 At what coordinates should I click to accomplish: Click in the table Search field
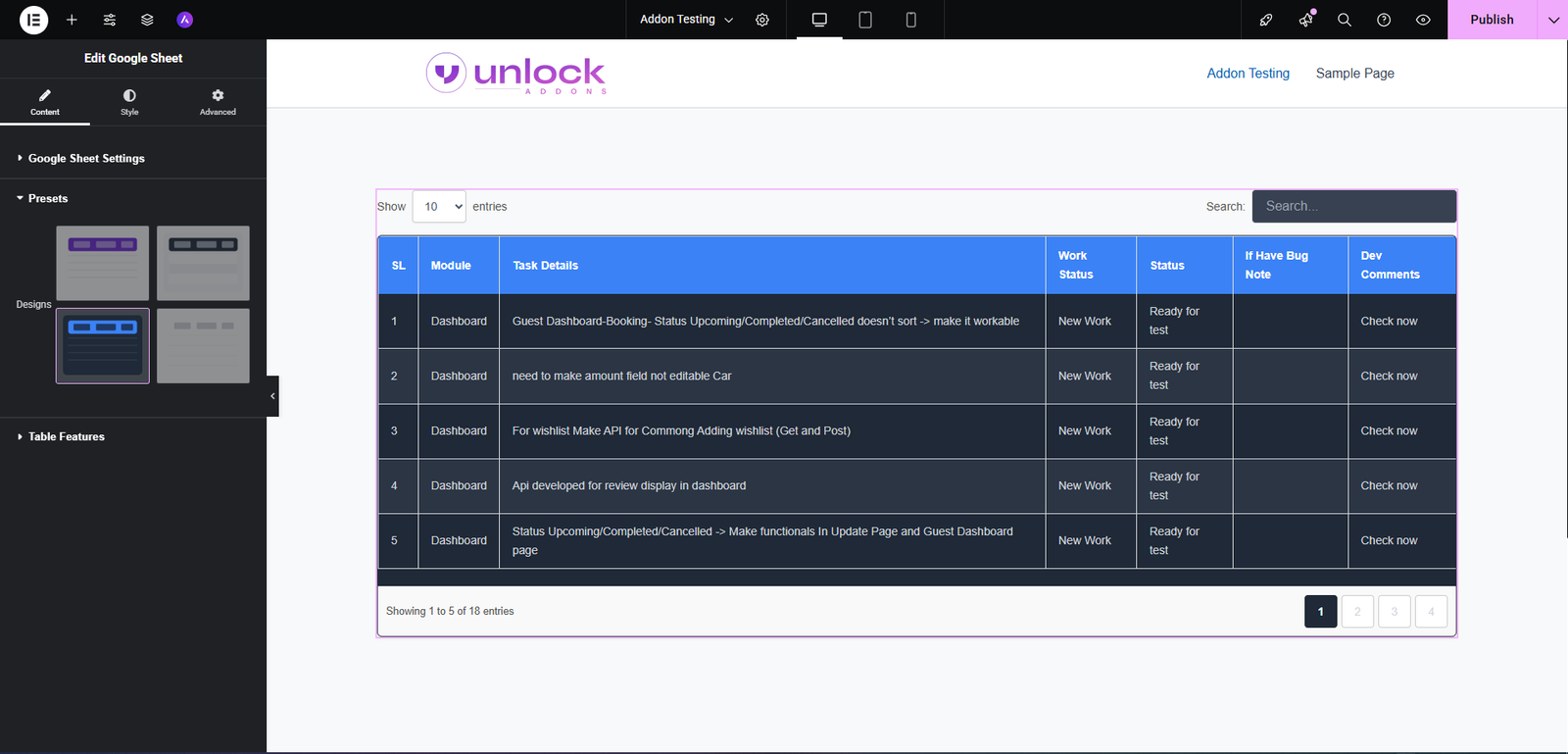[x=1353, y=207]
